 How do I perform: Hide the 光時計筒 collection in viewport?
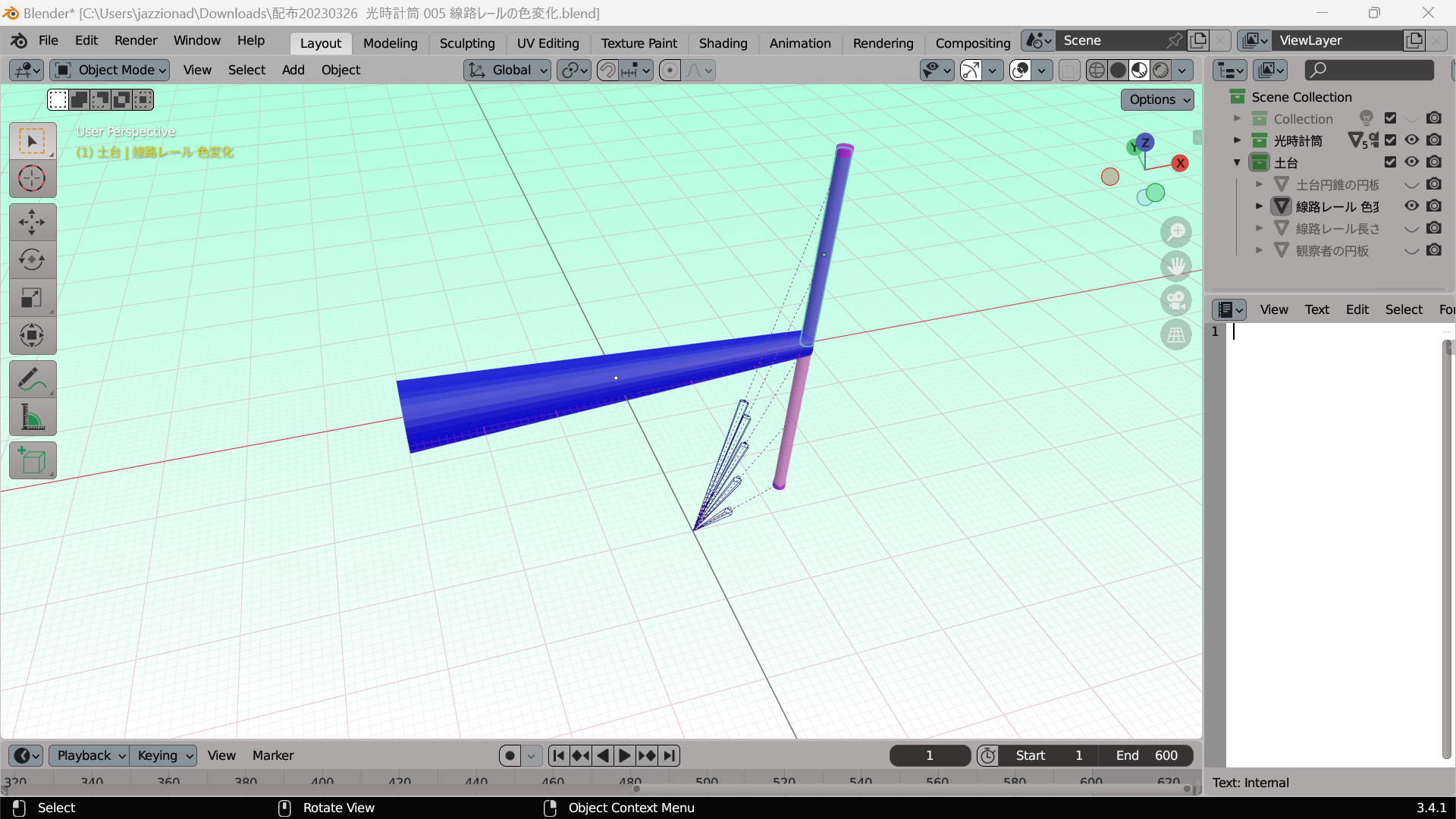[1411, 140]
